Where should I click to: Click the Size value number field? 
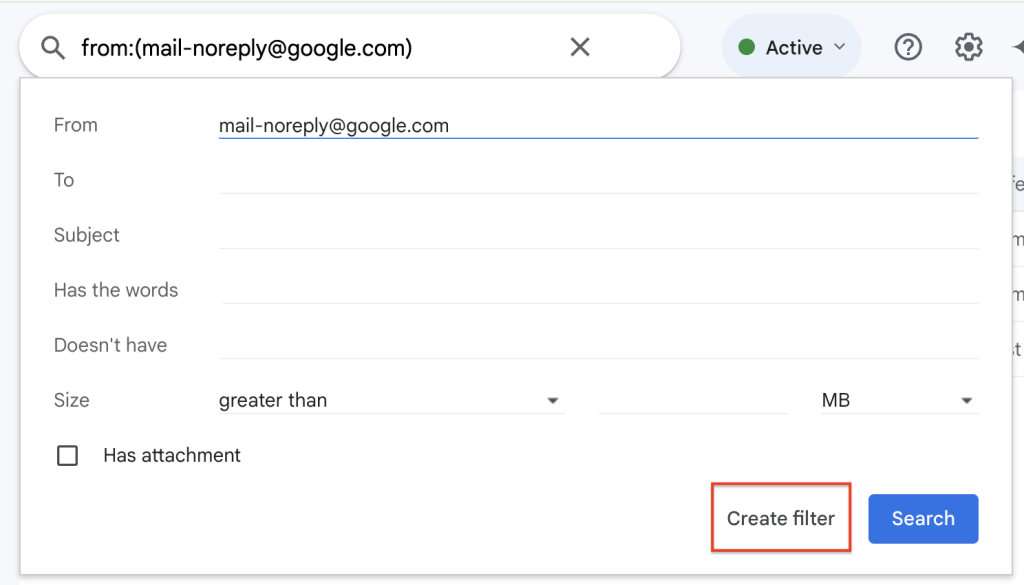692,400
